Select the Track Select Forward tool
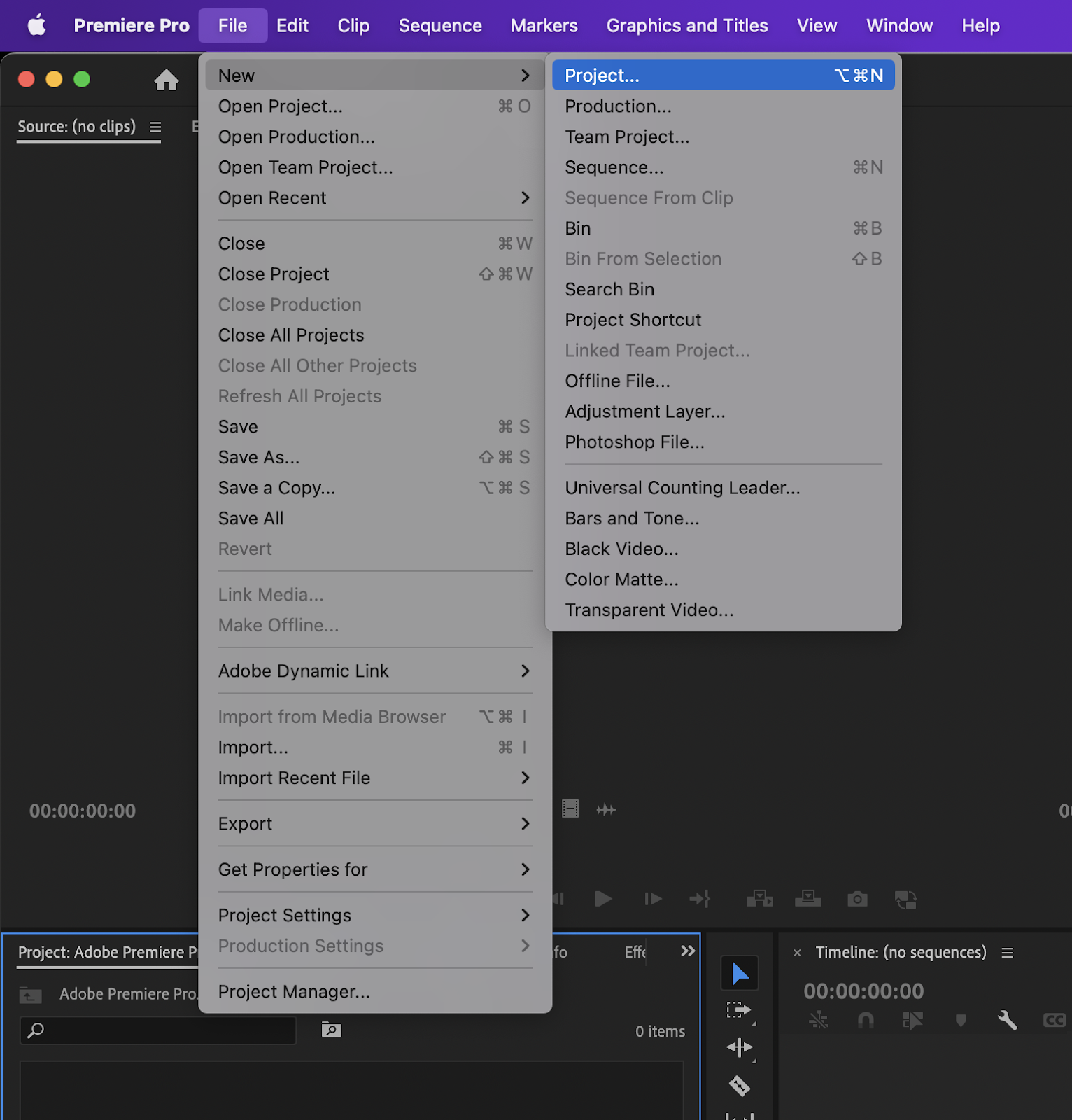The image size is (1072, 1120). [738, 1010]
